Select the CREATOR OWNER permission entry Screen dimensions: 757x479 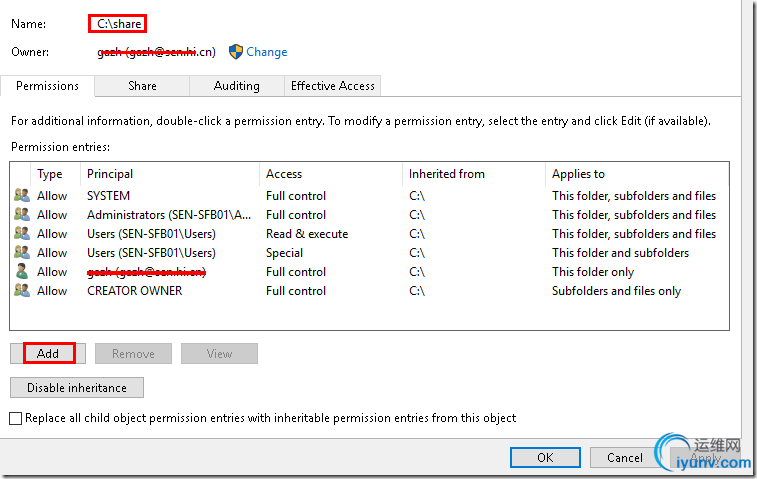click(x=134, y=291)
